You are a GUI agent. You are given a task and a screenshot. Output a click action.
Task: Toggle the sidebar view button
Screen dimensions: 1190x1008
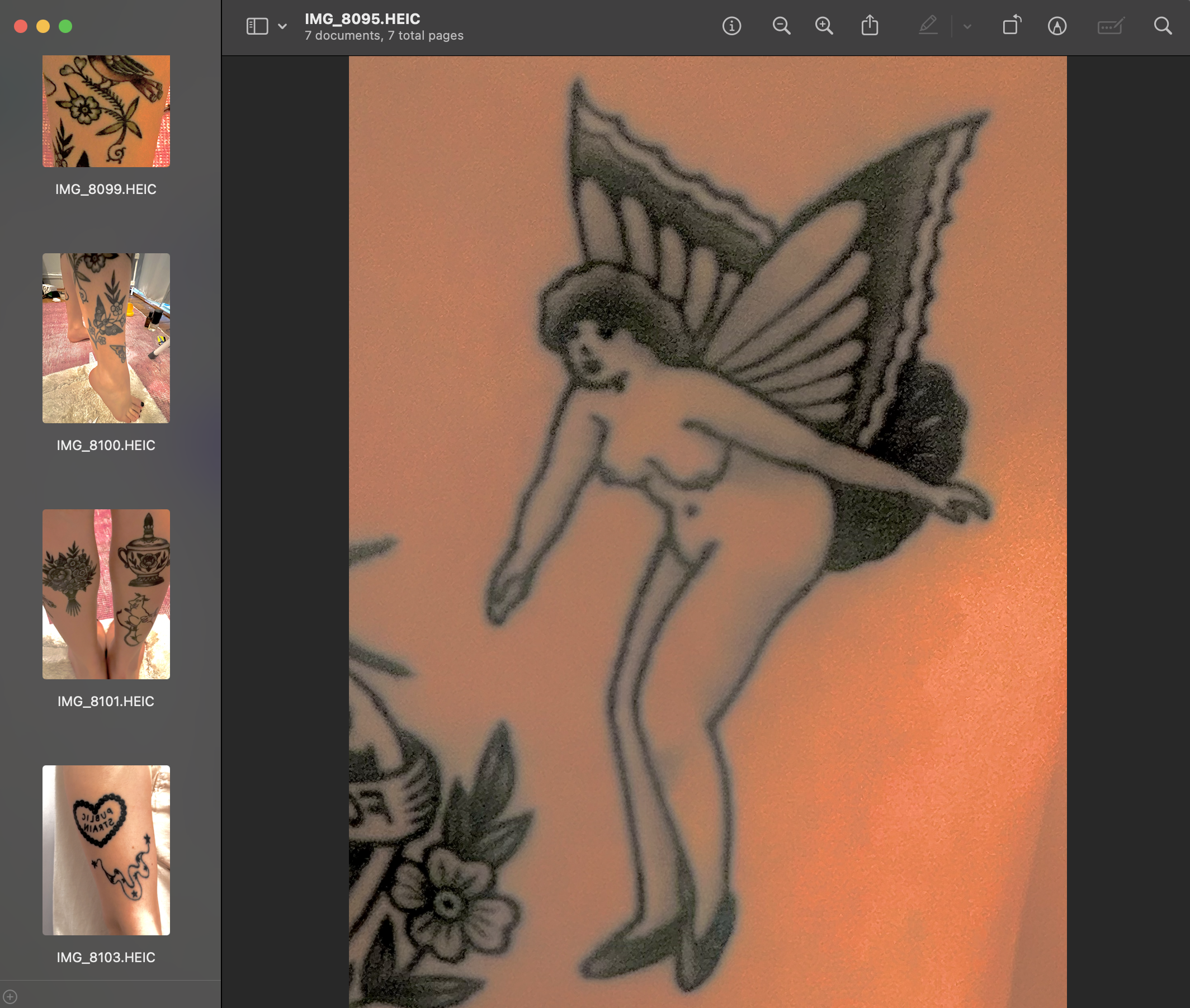pyautogui.click(x=257, y=26)
